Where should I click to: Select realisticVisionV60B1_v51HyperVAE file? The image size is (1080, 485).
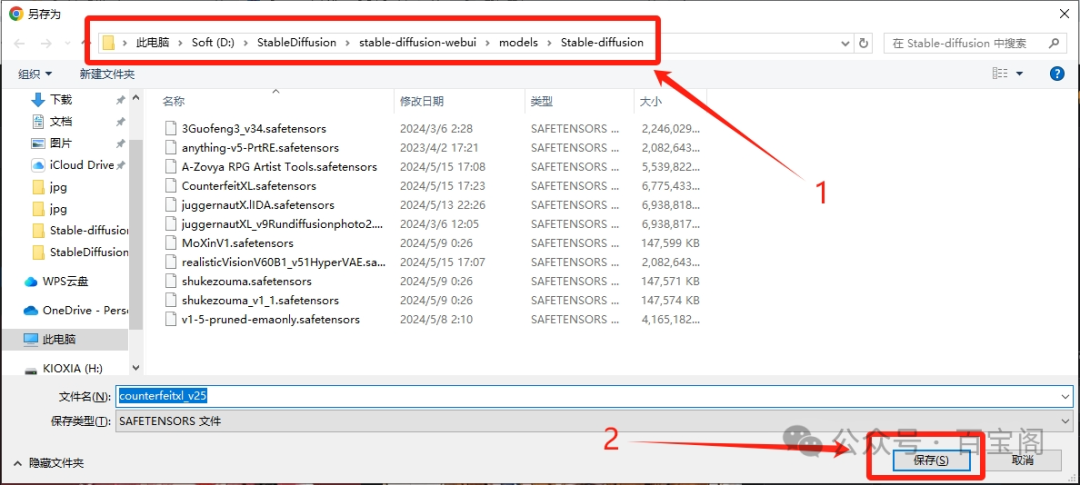pos(284,262)
